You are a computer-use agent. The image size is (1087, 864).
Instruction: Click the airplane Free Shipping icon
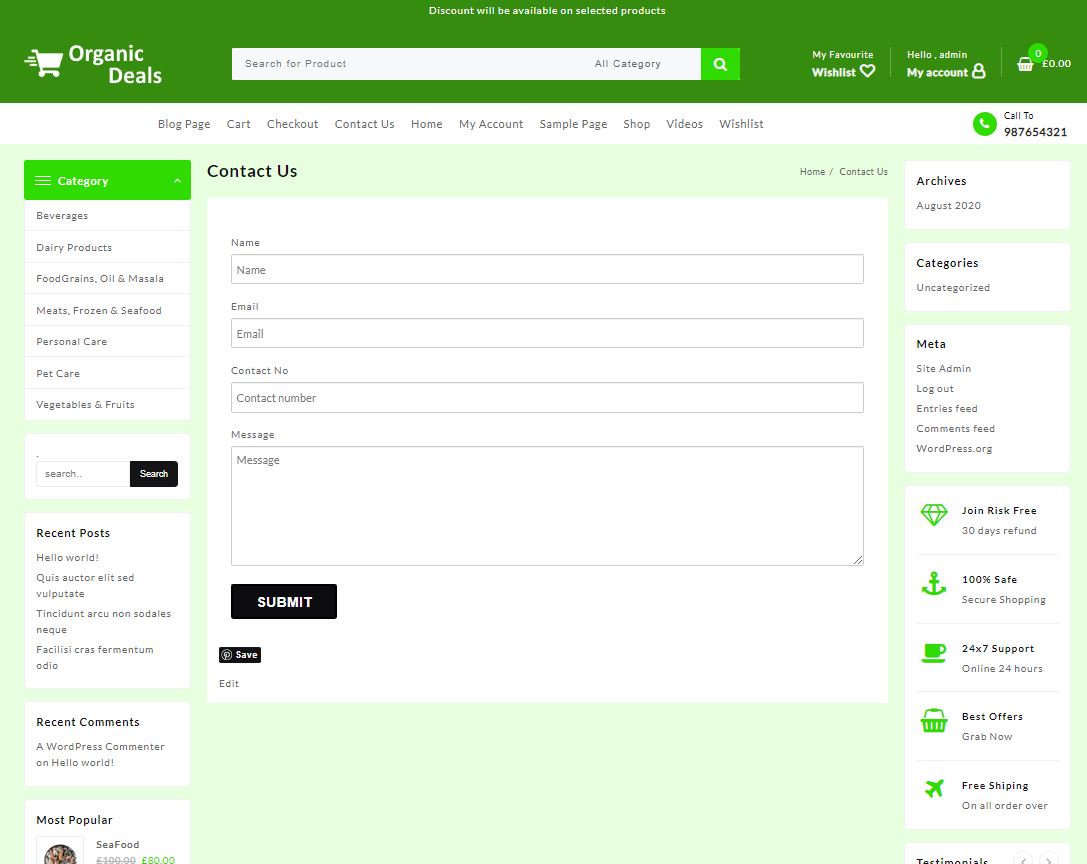coord(933,789)
